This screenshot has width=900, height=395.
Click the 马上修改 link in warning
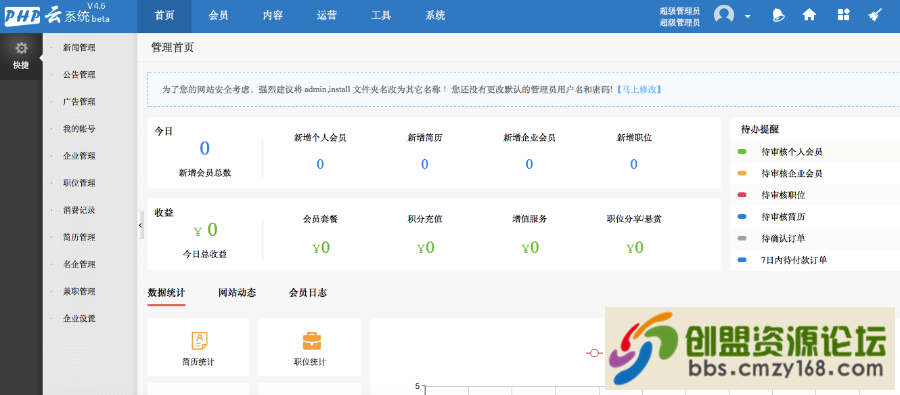(x=639, y=90)
